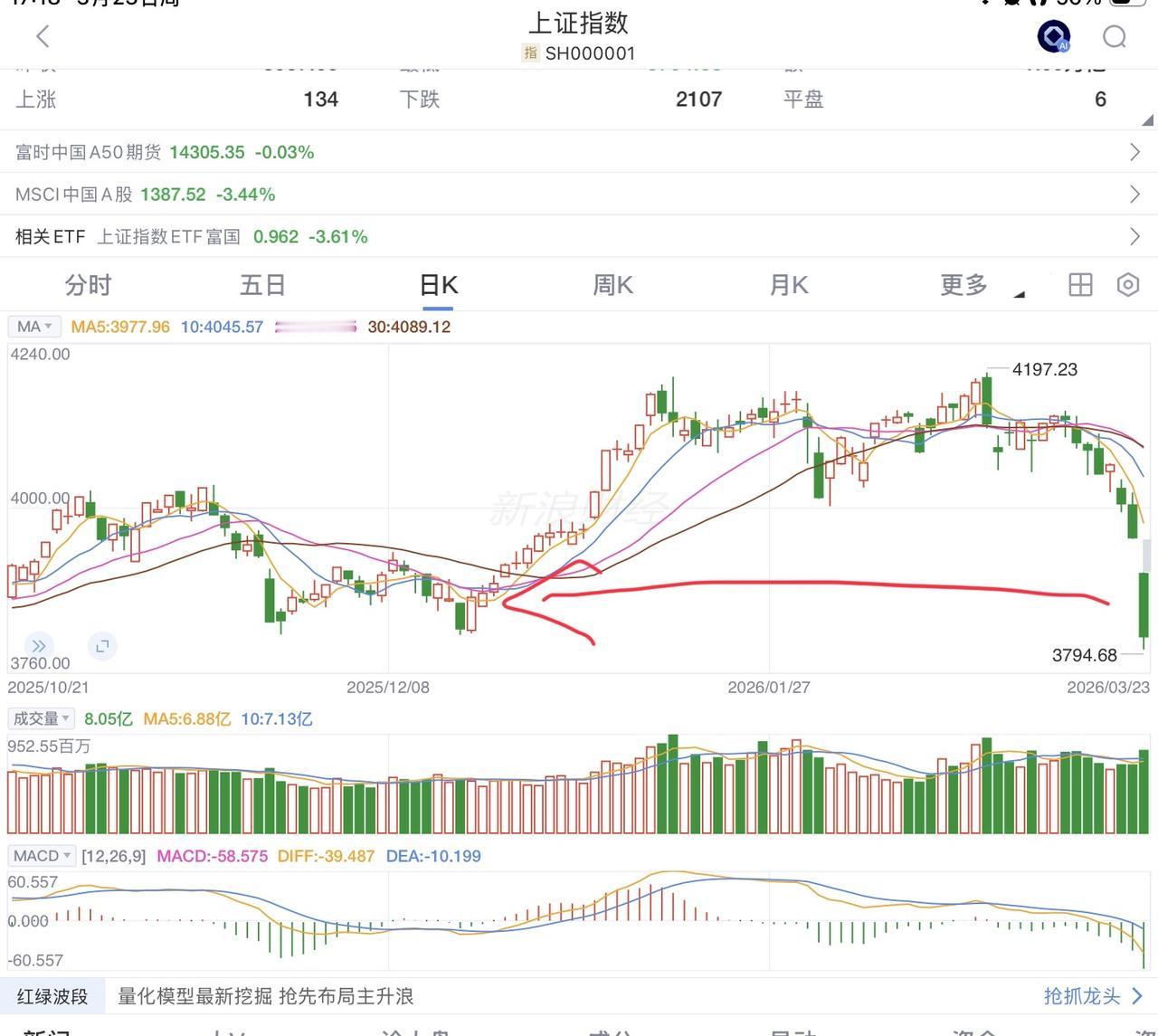Tap the 下跌 count 2107
This screenshot has height=1036, width=1158.
[698, 100]
